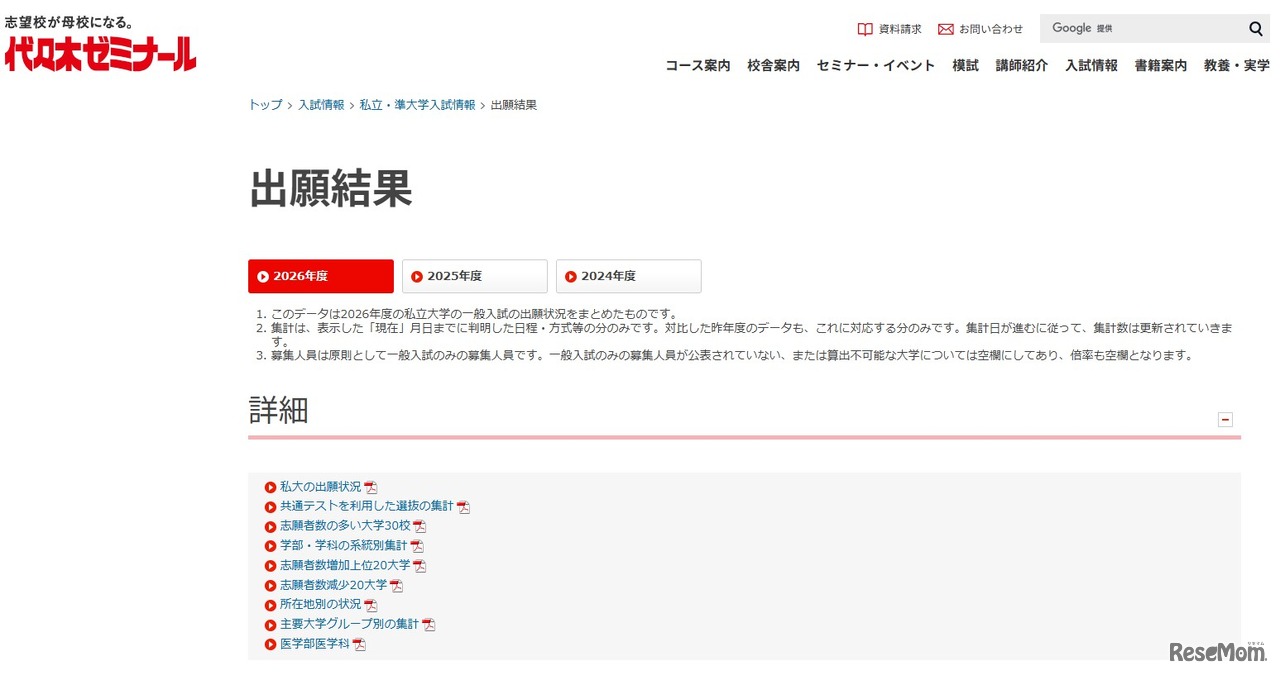Open the コース案内 navigation menu

(697, 66)
